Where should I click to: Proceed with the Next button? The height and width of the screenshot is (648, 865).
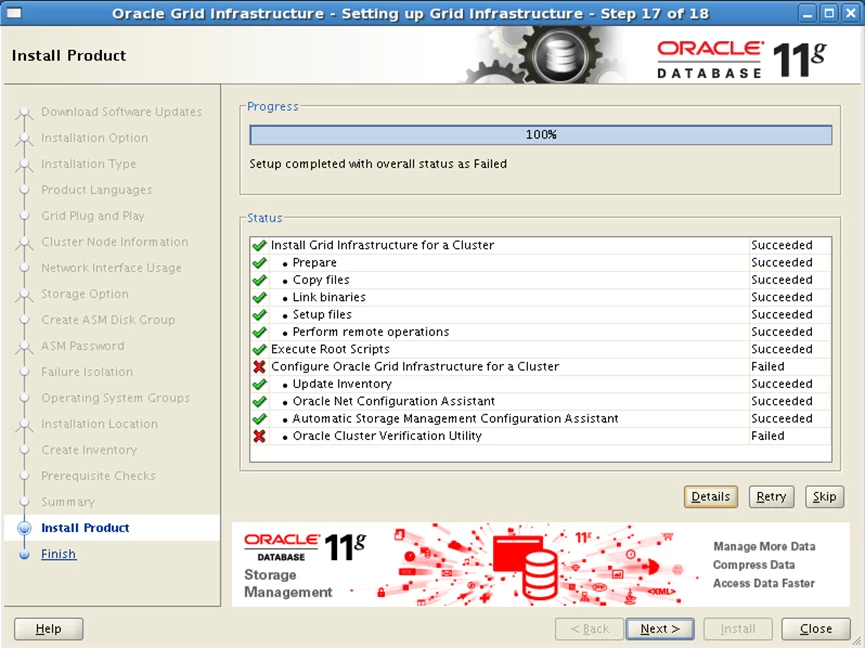click(660, 629)
